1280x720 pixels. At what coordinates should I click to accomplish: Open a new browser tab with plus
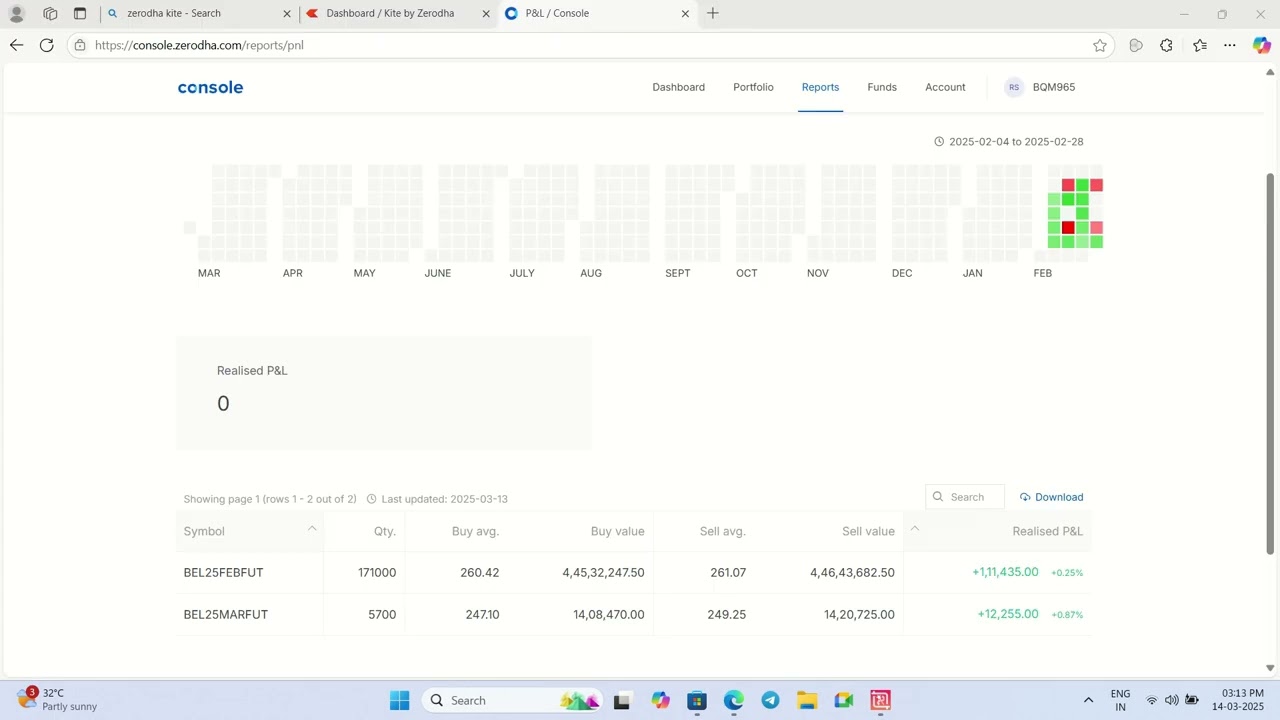(713, 13)
